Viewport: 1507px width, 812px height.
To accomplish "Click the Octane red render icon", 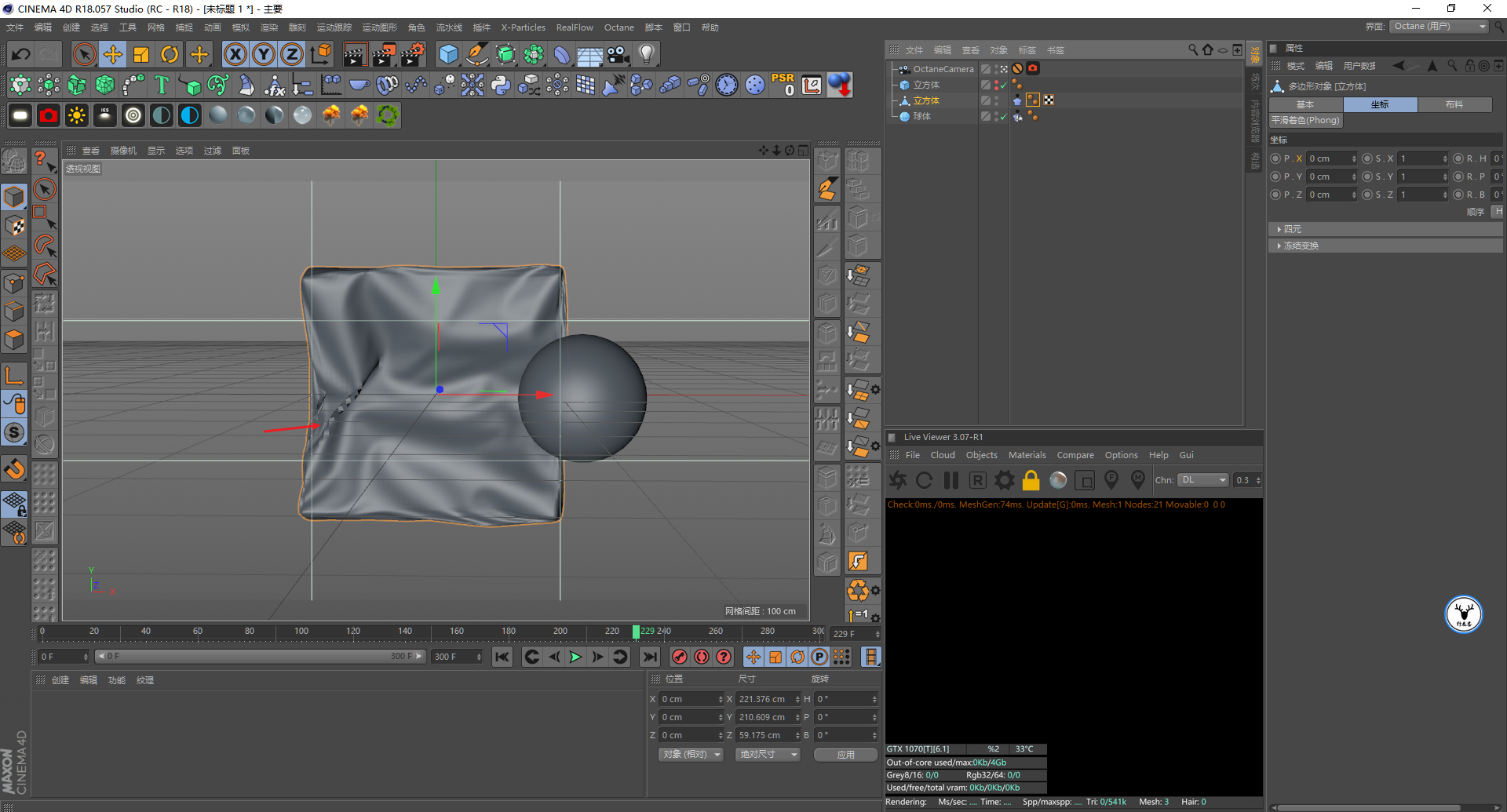I will [x=49, y=115].
